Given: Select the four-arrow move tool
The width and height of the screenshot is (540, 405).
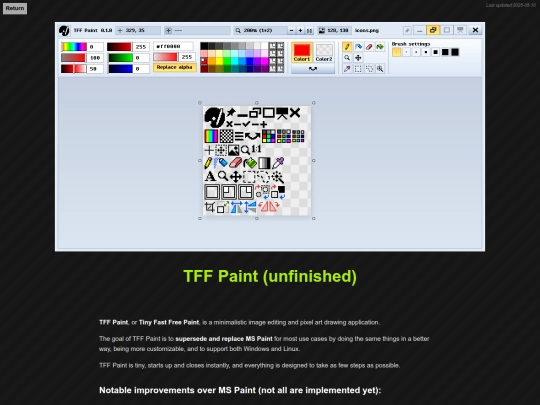Looking at the screenshot, I should [x=358, y=58].
